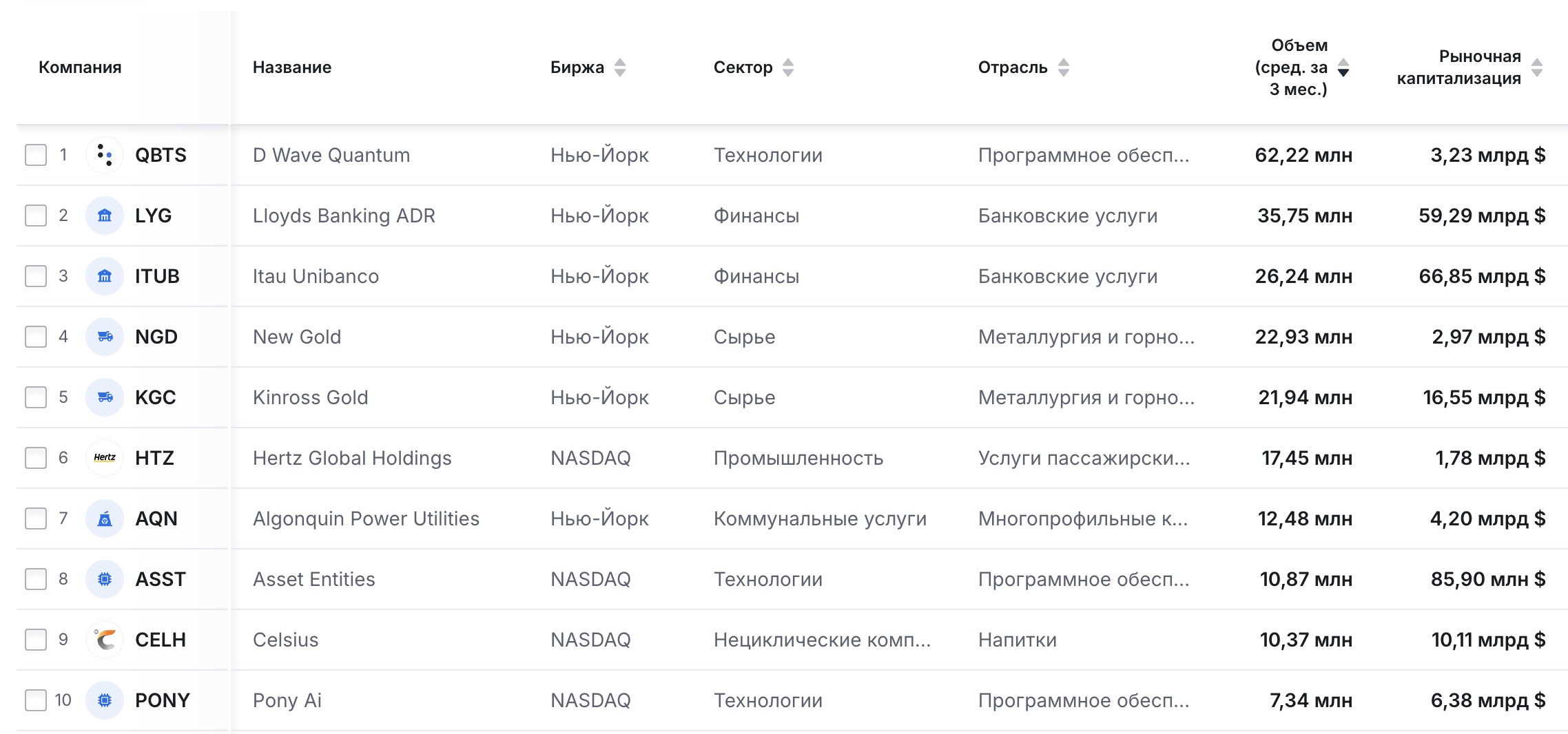Click the Celsius logo for CELH

(x=105, y=640)
